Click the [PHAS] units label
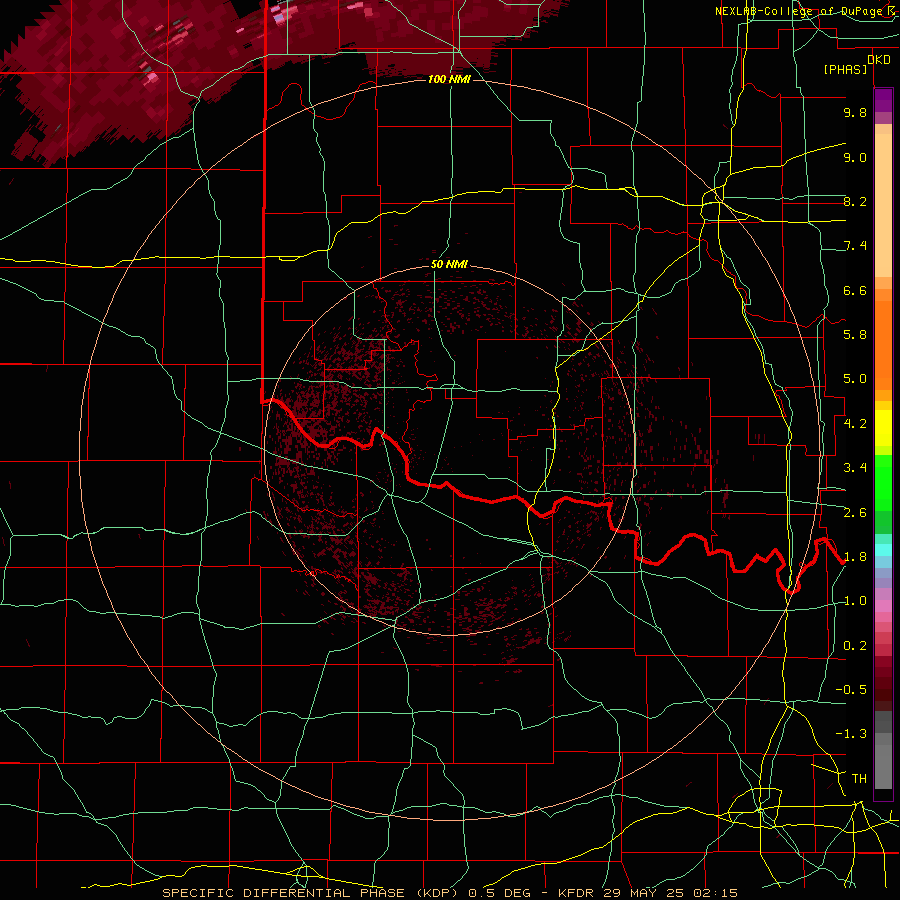 click(x=845, y=69)
